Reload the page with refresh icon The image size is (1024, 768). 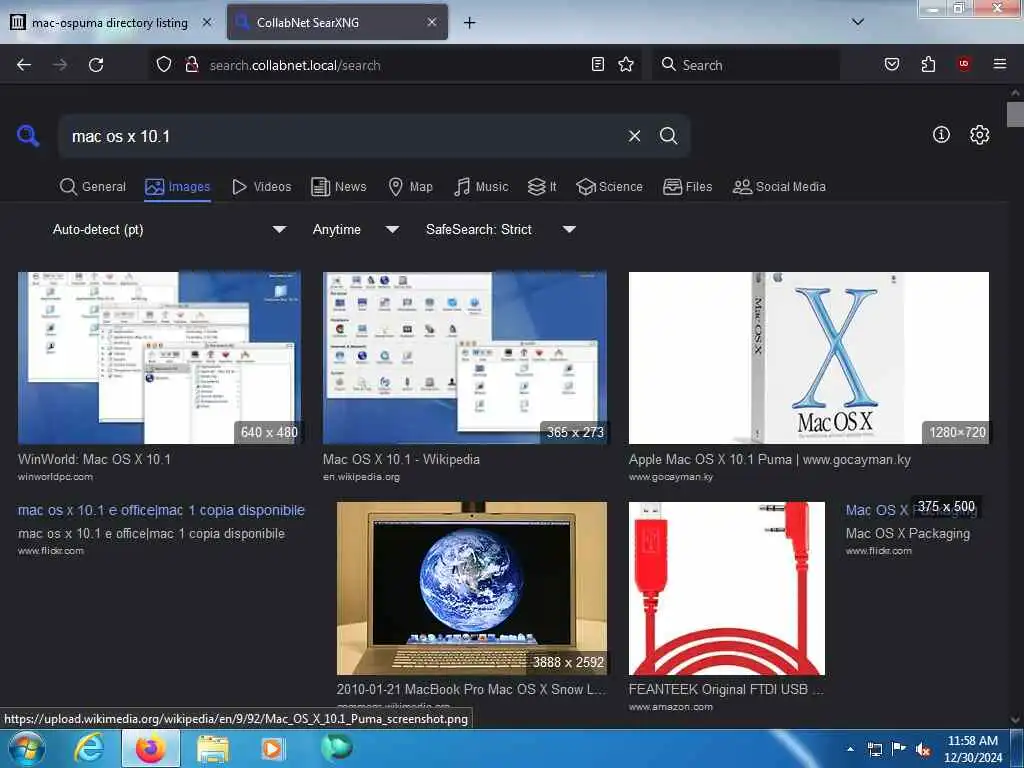click(x=96, y=65)
